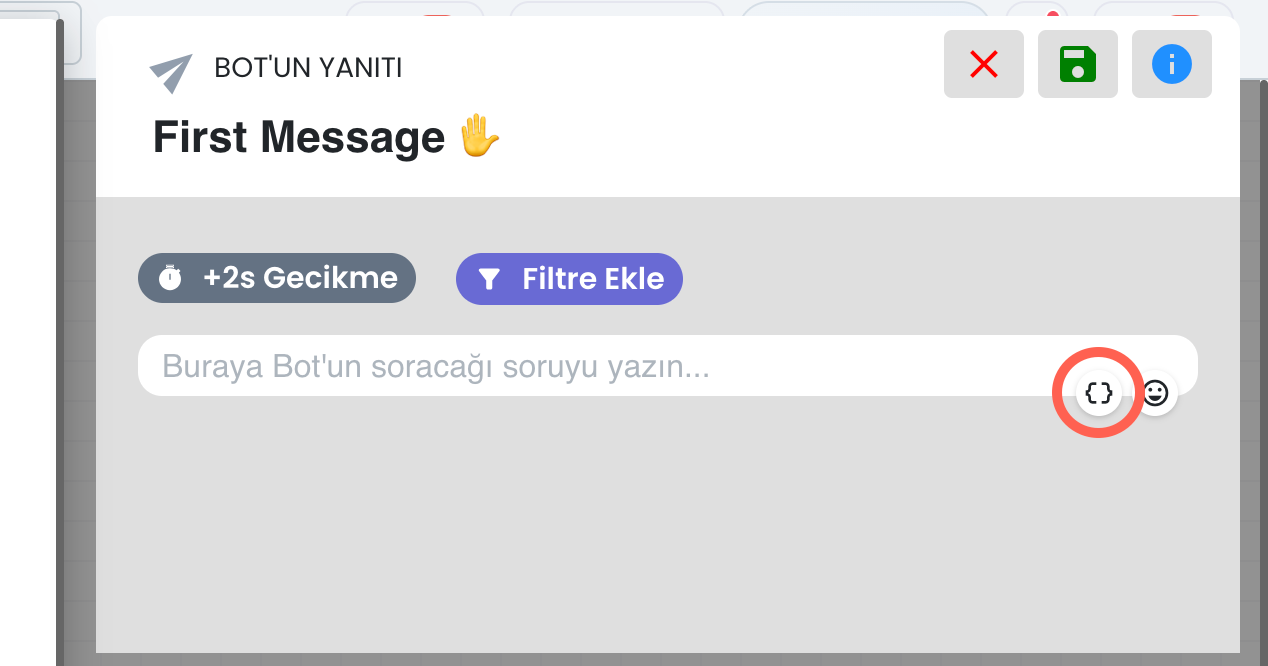Viewport: 1268px width, 666px height.
Task: Insert a variable with the curly braces icon
Action: pyautogui.click(x=1098, y=392)
